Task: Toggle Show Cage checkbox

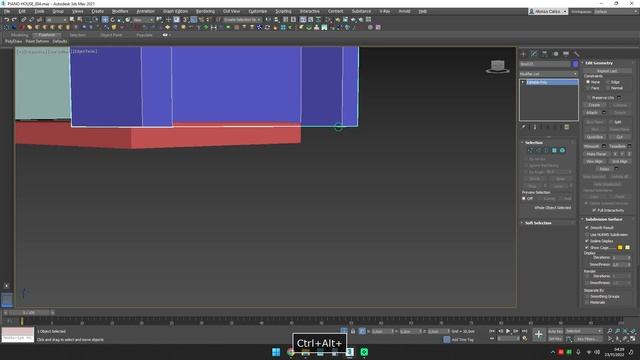Action: tap(587, 247)
